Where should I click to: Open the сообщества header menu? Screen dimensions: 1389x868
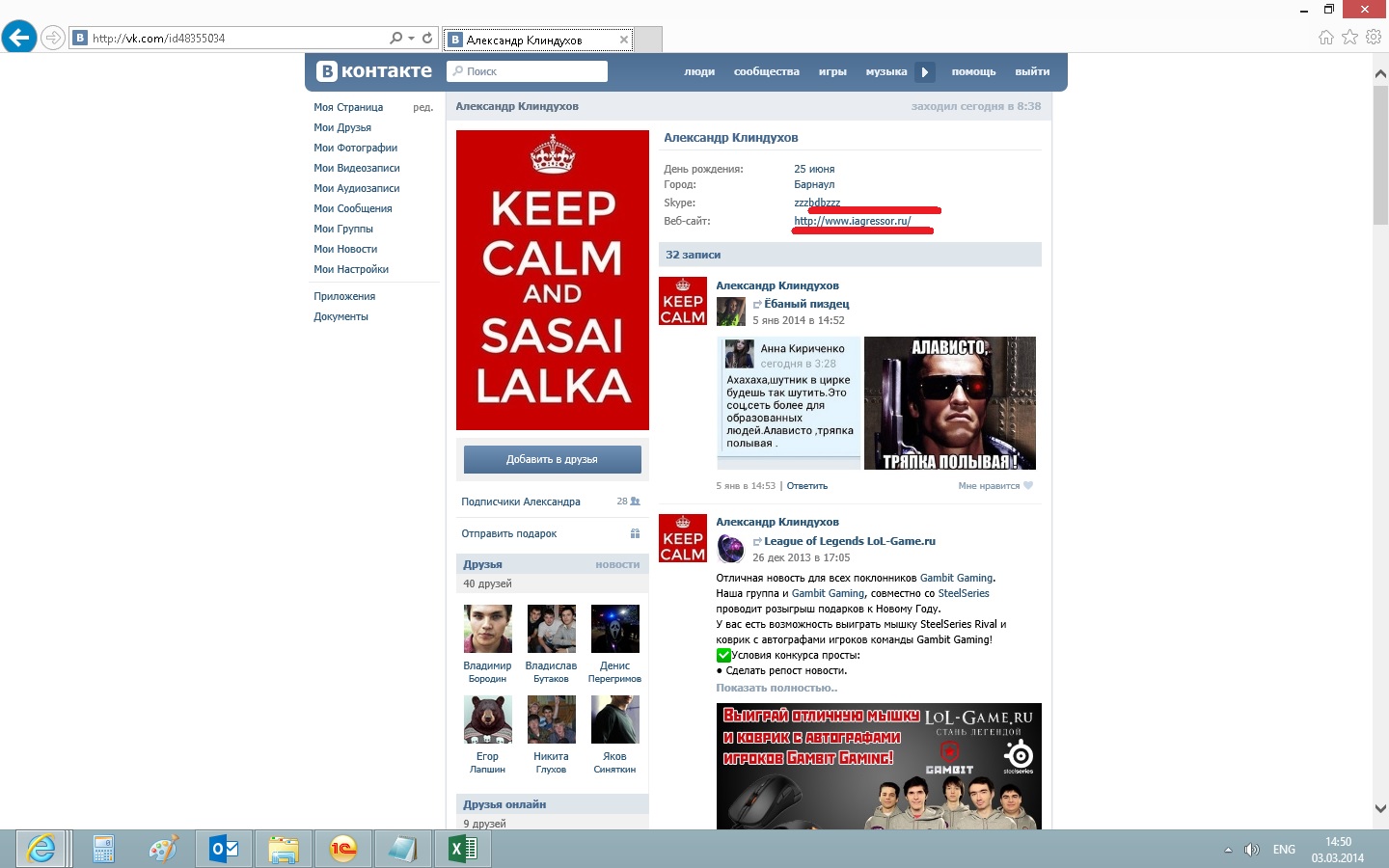pyautogui.click(x=766, y=71)
